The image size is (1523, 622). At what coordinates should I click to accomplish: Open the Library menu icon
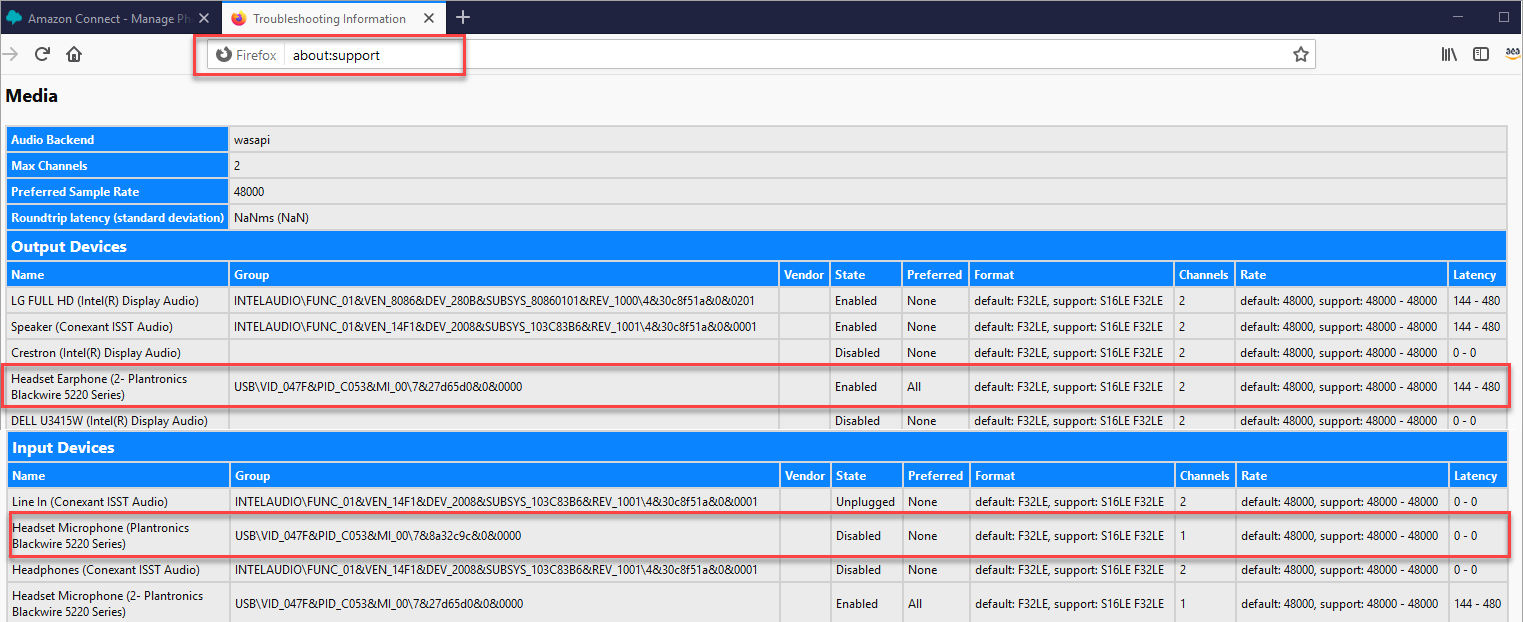point(1449,55)
